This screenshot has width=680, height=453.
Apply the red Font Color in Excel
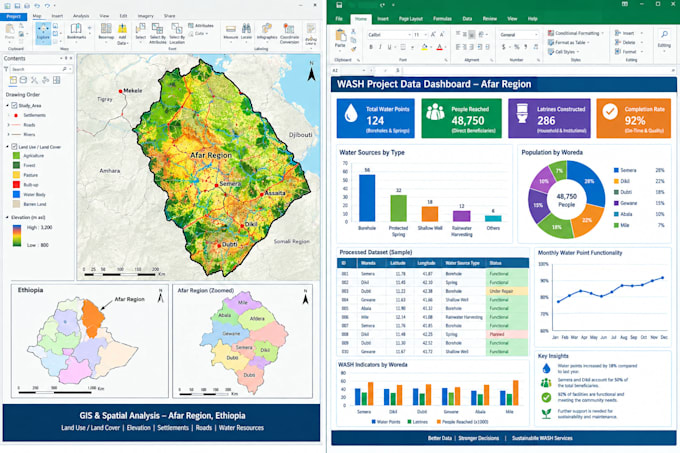pyautogui.click(x=439, y=47)
